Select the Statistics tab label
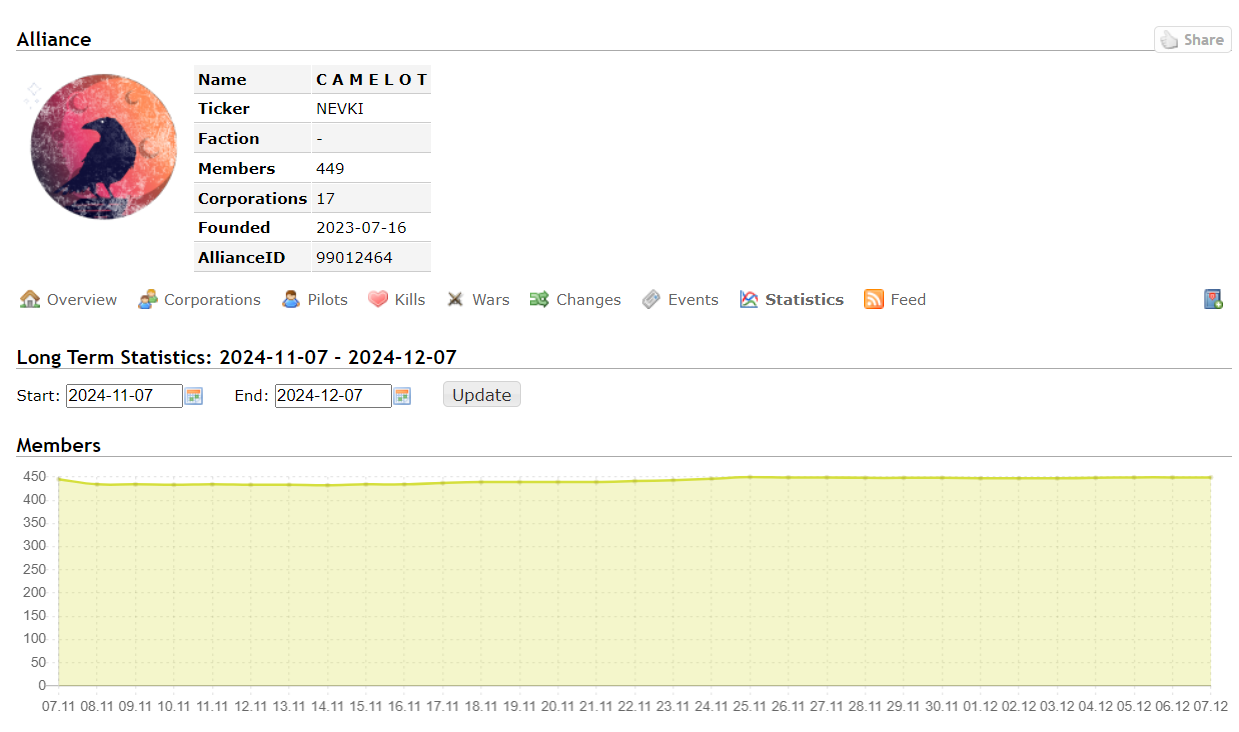Image resolution: width=1239 pixels, height=732 pixels. (x=805, y=299)
